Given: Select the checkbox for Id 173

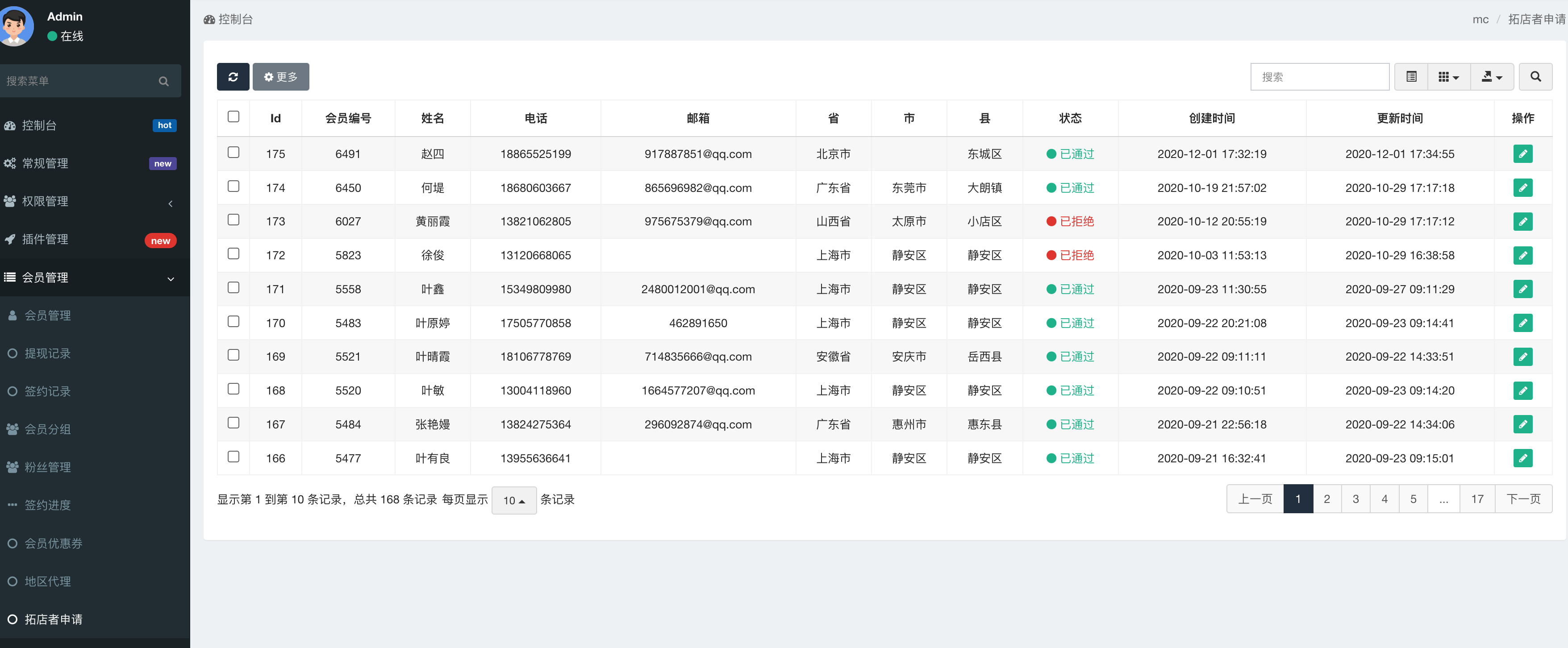Looking at the screenshot, I should point(233,220).
